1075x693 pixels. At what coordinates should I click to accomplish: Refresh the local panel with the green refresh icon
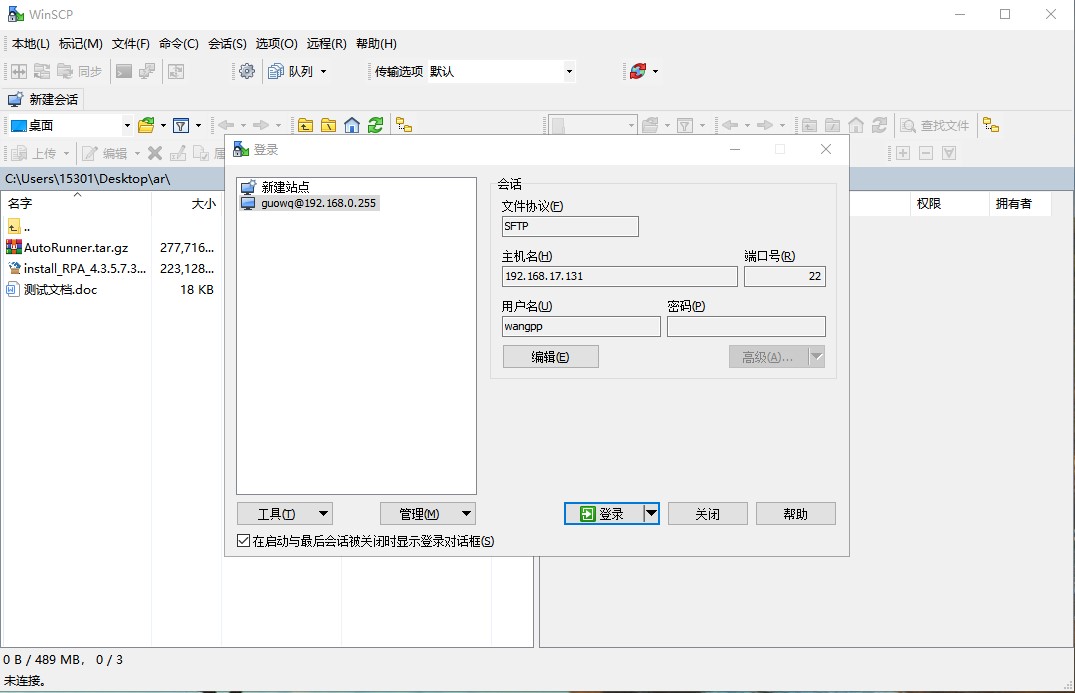[372, 125]
